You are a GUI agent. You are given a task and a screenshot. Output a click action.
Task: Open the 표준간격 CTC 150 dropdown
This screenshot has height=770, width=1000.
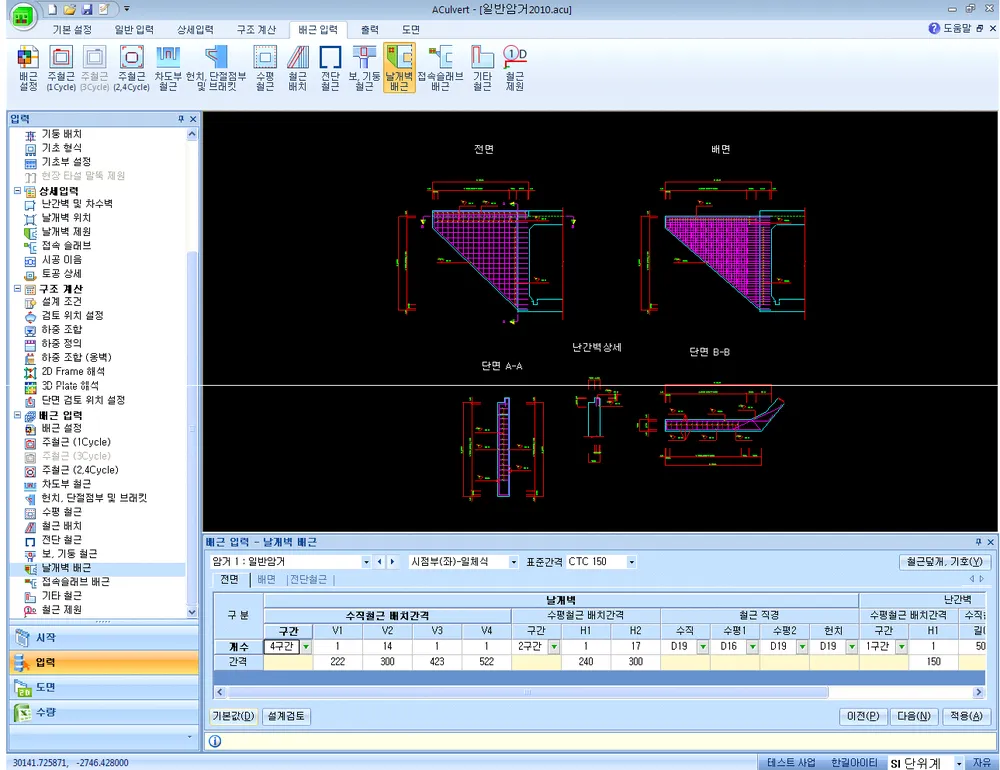click(631, 562)
